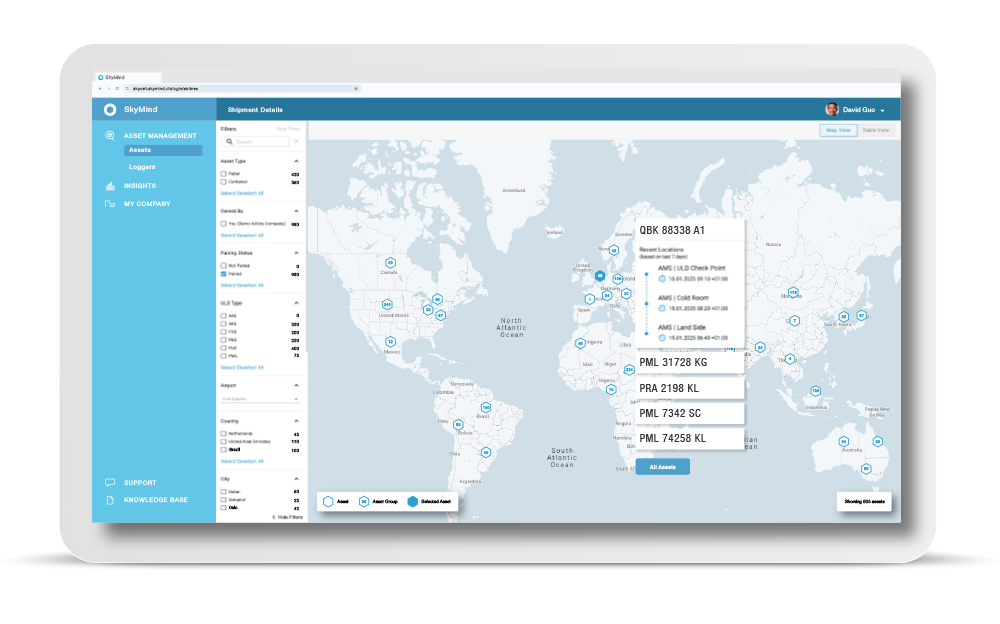This screenshot has width=1000, height=624.
Task: Click the Knowledge Base document icon
Action: click(110, 499)
